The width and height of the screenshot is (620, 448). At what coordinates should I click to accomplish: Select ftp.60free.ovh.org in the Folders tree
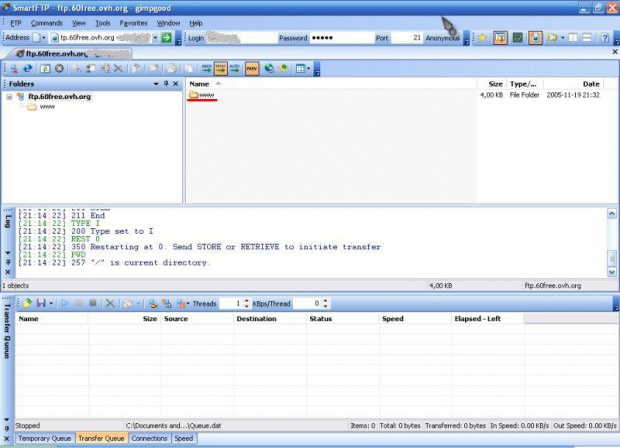(x=59, y=96)
